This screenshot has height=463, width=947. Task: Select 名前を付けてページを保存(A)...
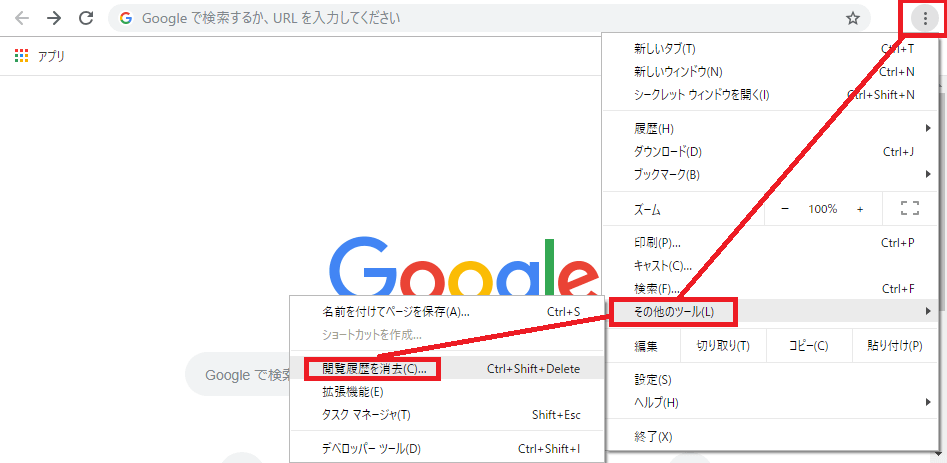tap(447, 312)
